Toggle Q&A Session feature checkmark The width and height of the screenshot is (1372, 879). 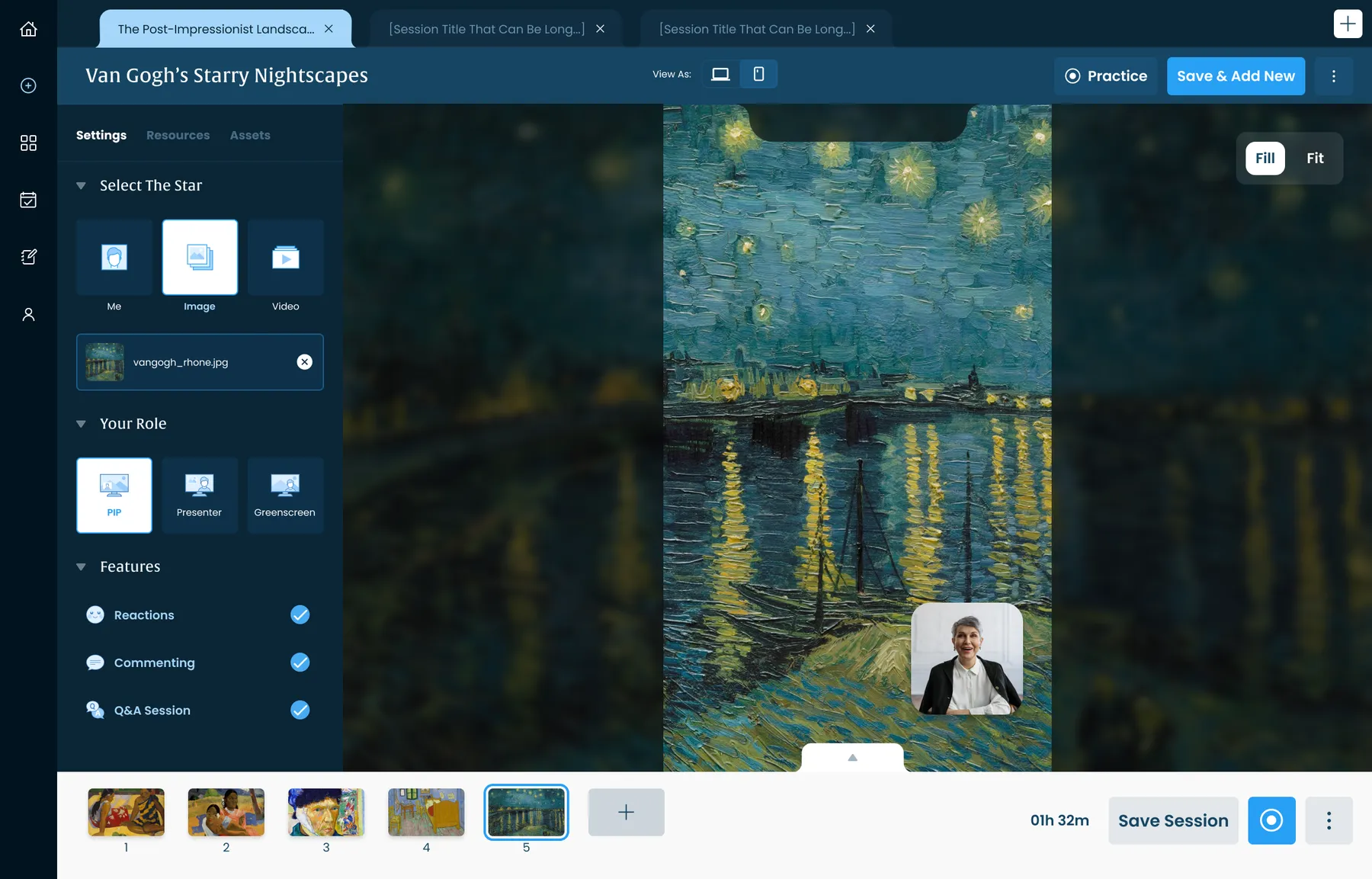pos(300,710)
